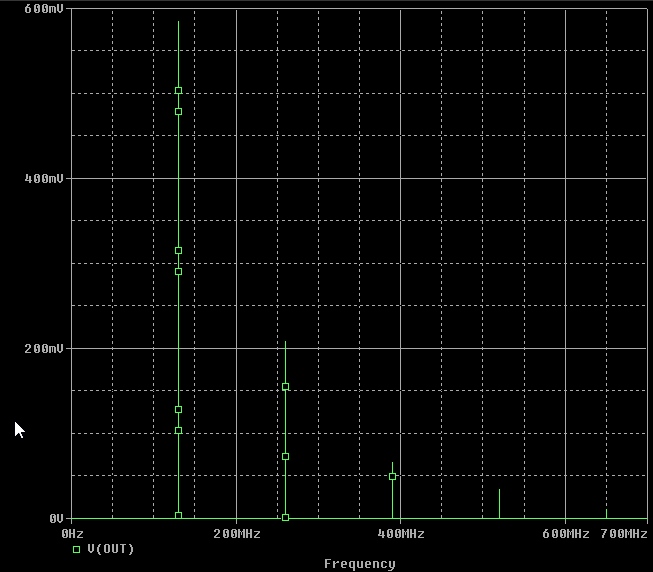
Task: Click the 200MHz x-axis label
Action: pos(237,534)
